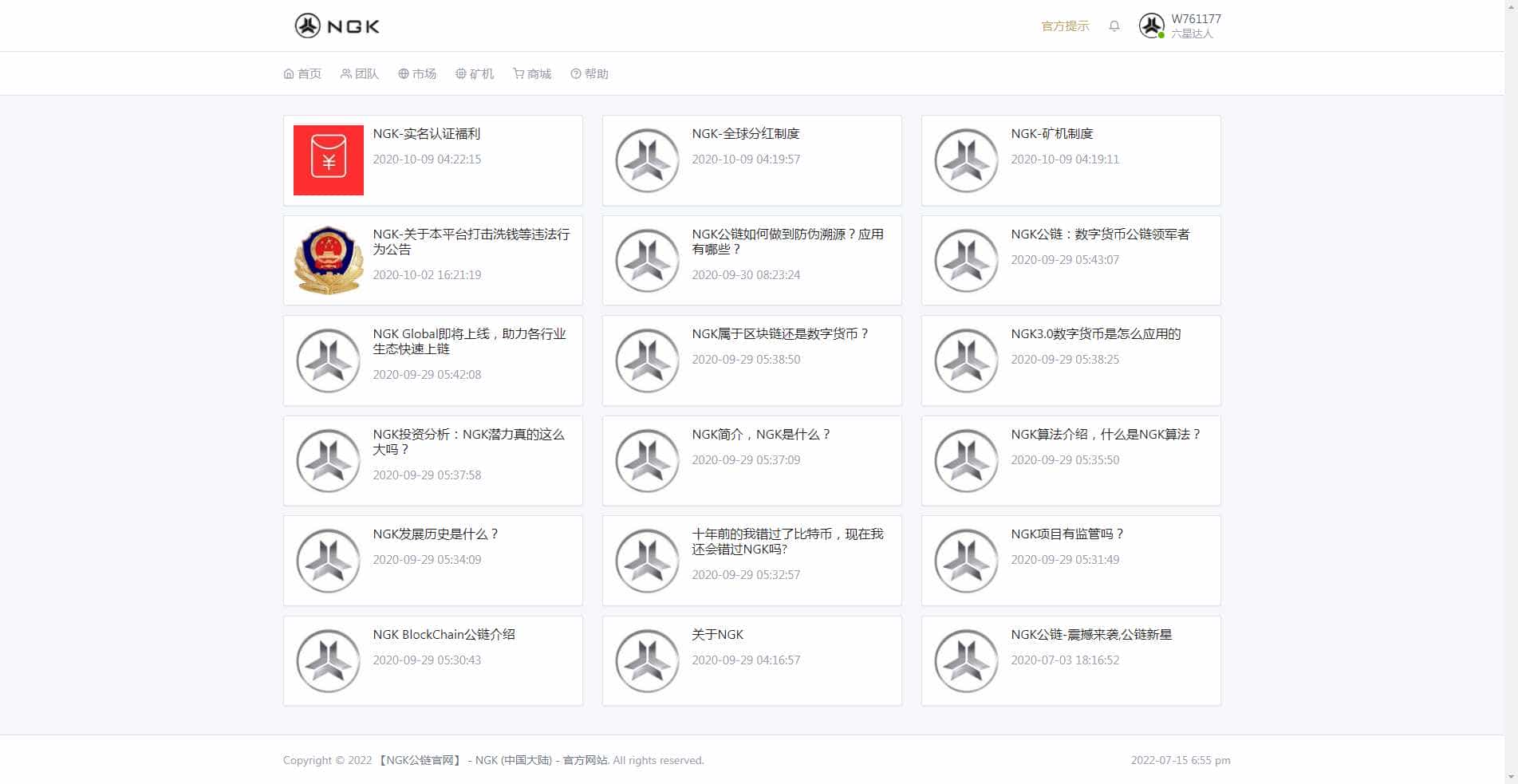Viewport: 1518px width, 784px height.
Task: Click the timestamp 2020-07-03 18:16:52
Action: coord(1065,660)
